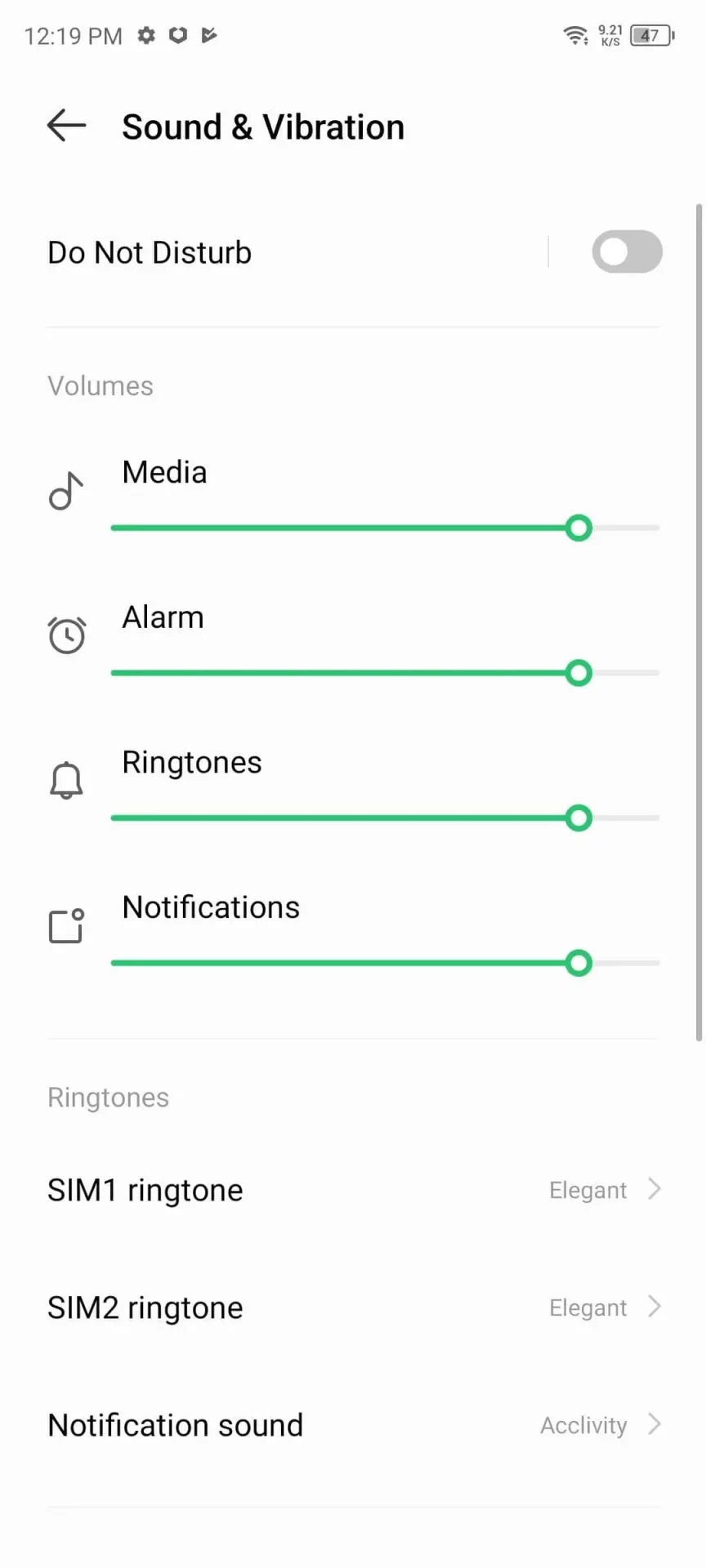Tap the Media music note icon
This screenshot has height=1568, width=706.
pyautogui.click(x=66, y=491)
